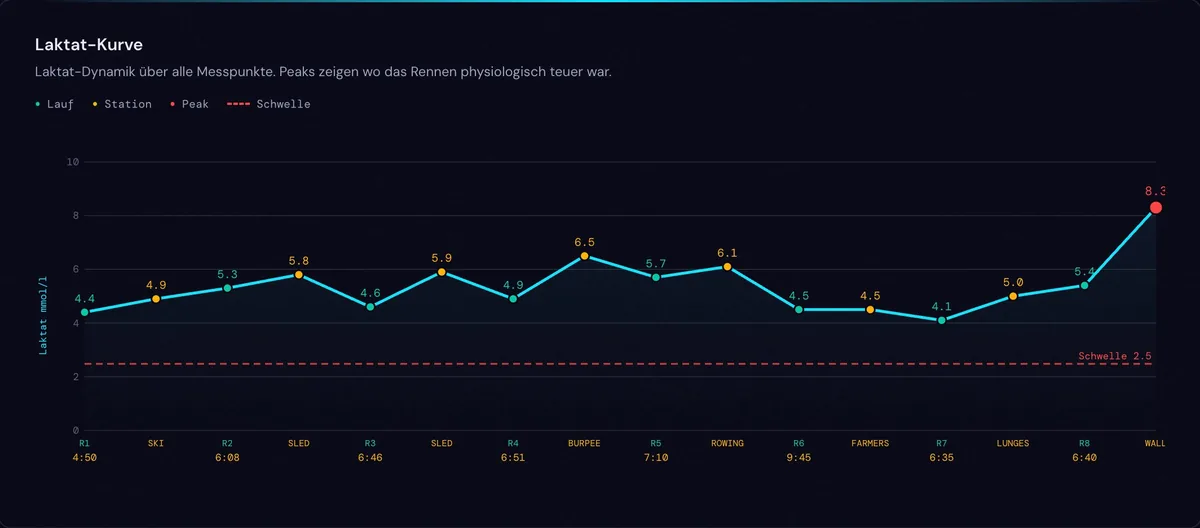Screen dimensions: 1200x528
Task: Click the WALL x-axis label
Action: (x=1155, y=443)
